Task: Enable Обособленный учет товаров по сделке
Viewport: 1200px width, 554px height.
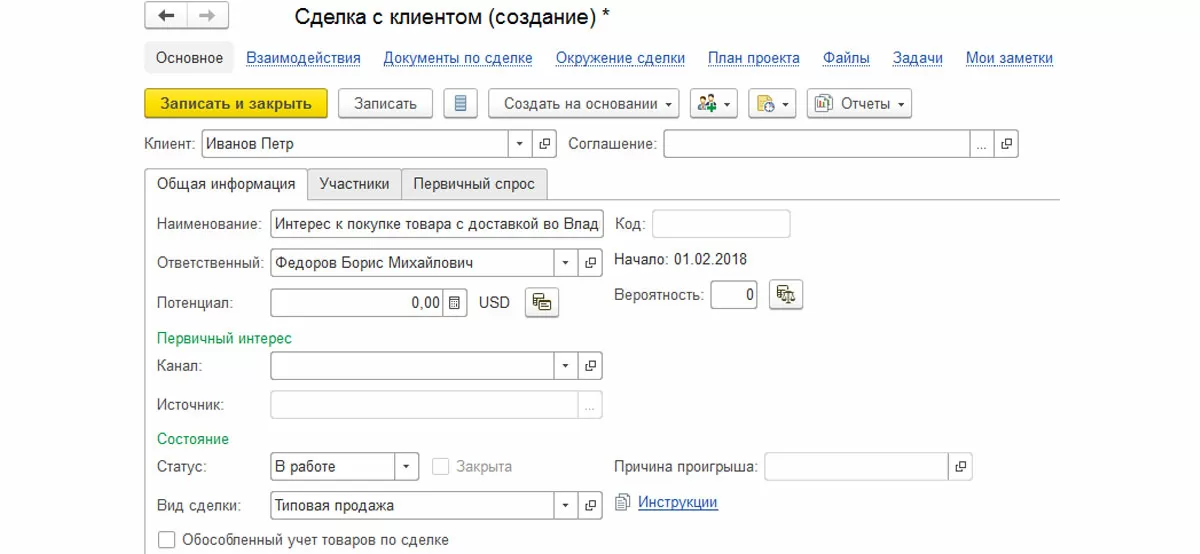Action: (x=166, y=540)
